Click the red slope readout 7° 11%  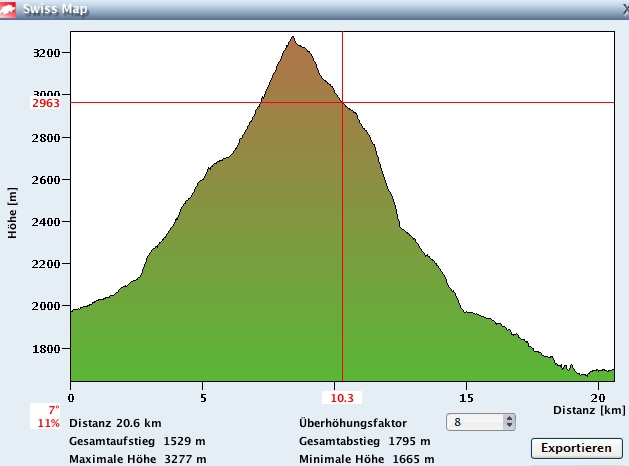click(x=48, y=416)
